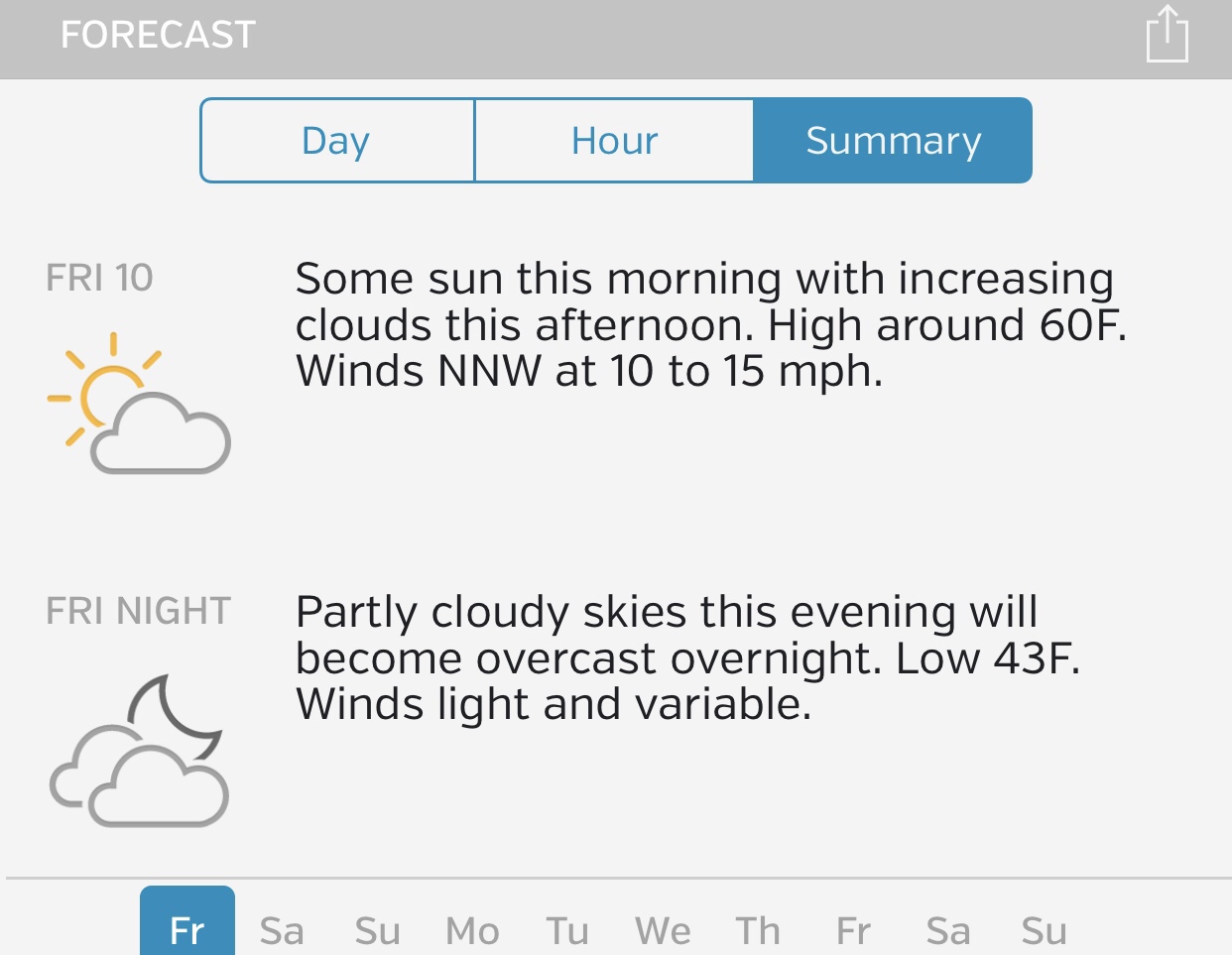The height and width of the screenshot is (955, 1232).
Task: Choose the first Su day tab
Action: pos(378,931)
